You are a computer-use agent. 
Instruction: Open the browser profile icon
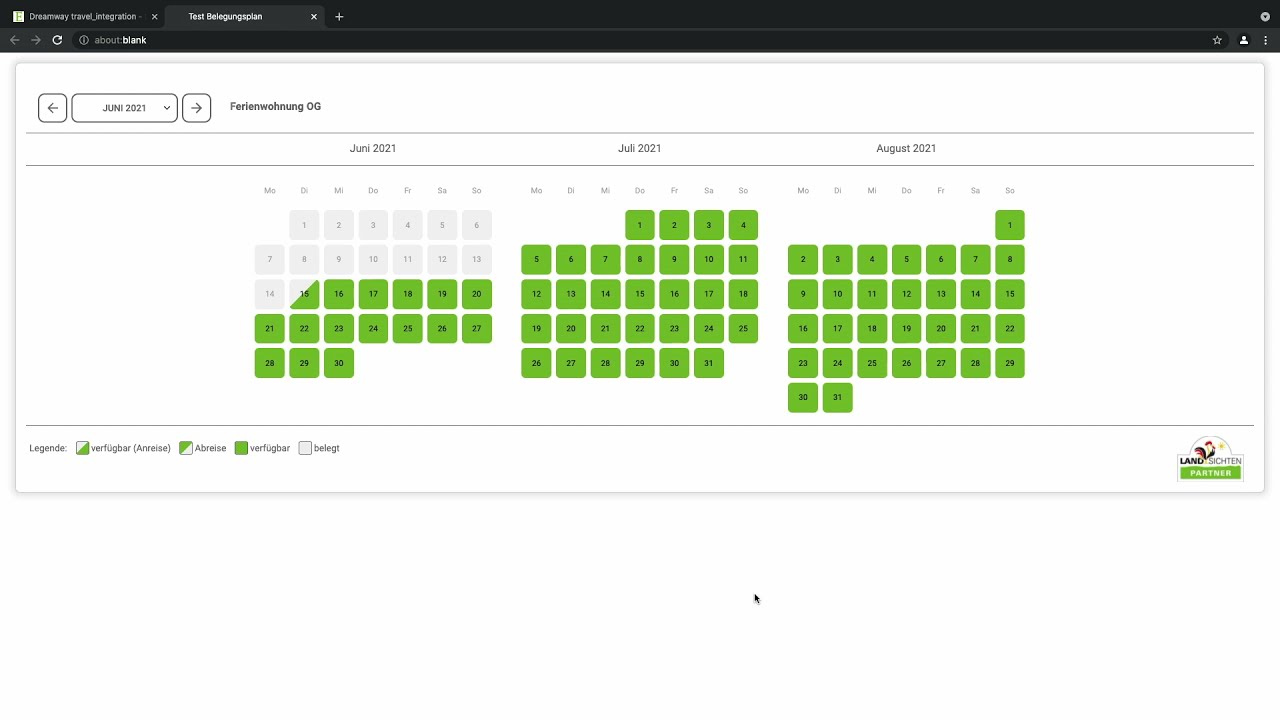click(x=1244, y=40)
